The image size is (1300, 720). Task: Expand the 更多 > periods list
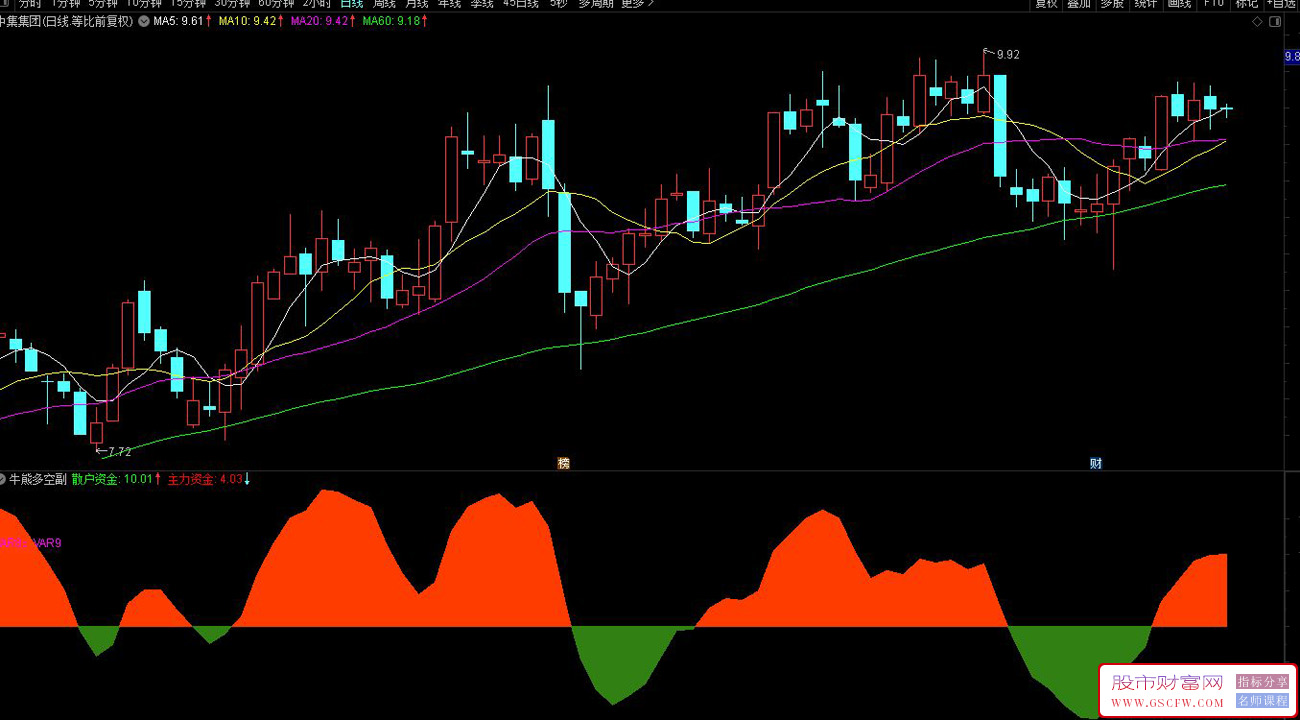point(638,4)
